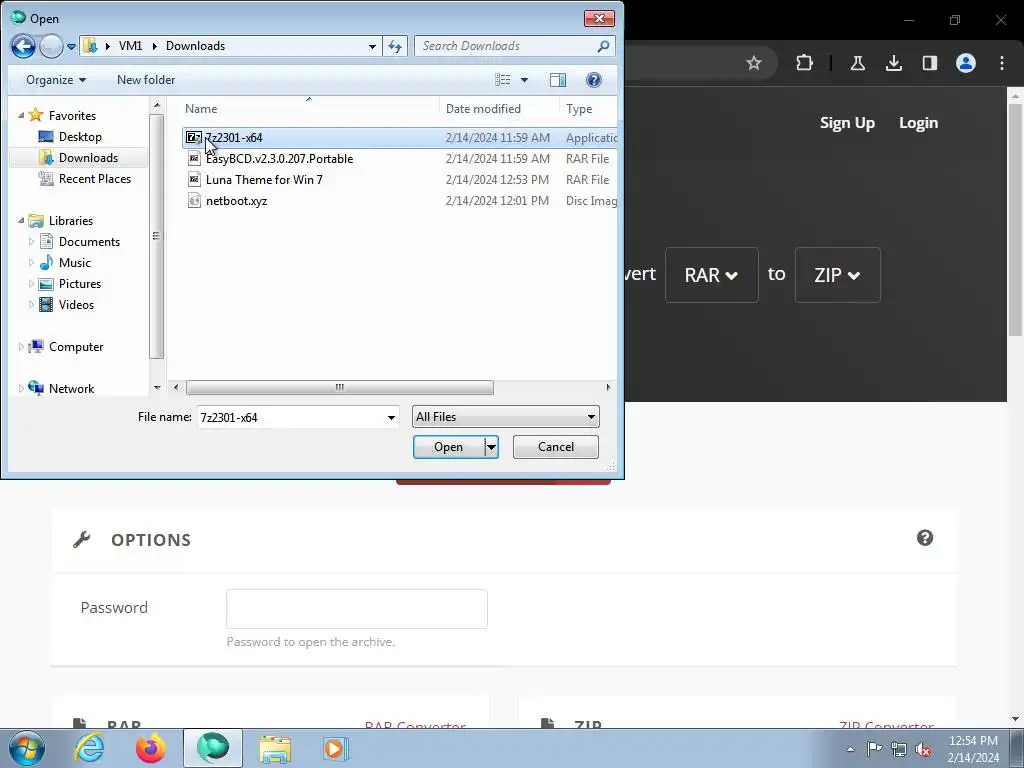Image resolution: width=1024 pixels, height=768 pixels.
Task: Click the muted volume tray icon
Action: (x=923, y=749)
